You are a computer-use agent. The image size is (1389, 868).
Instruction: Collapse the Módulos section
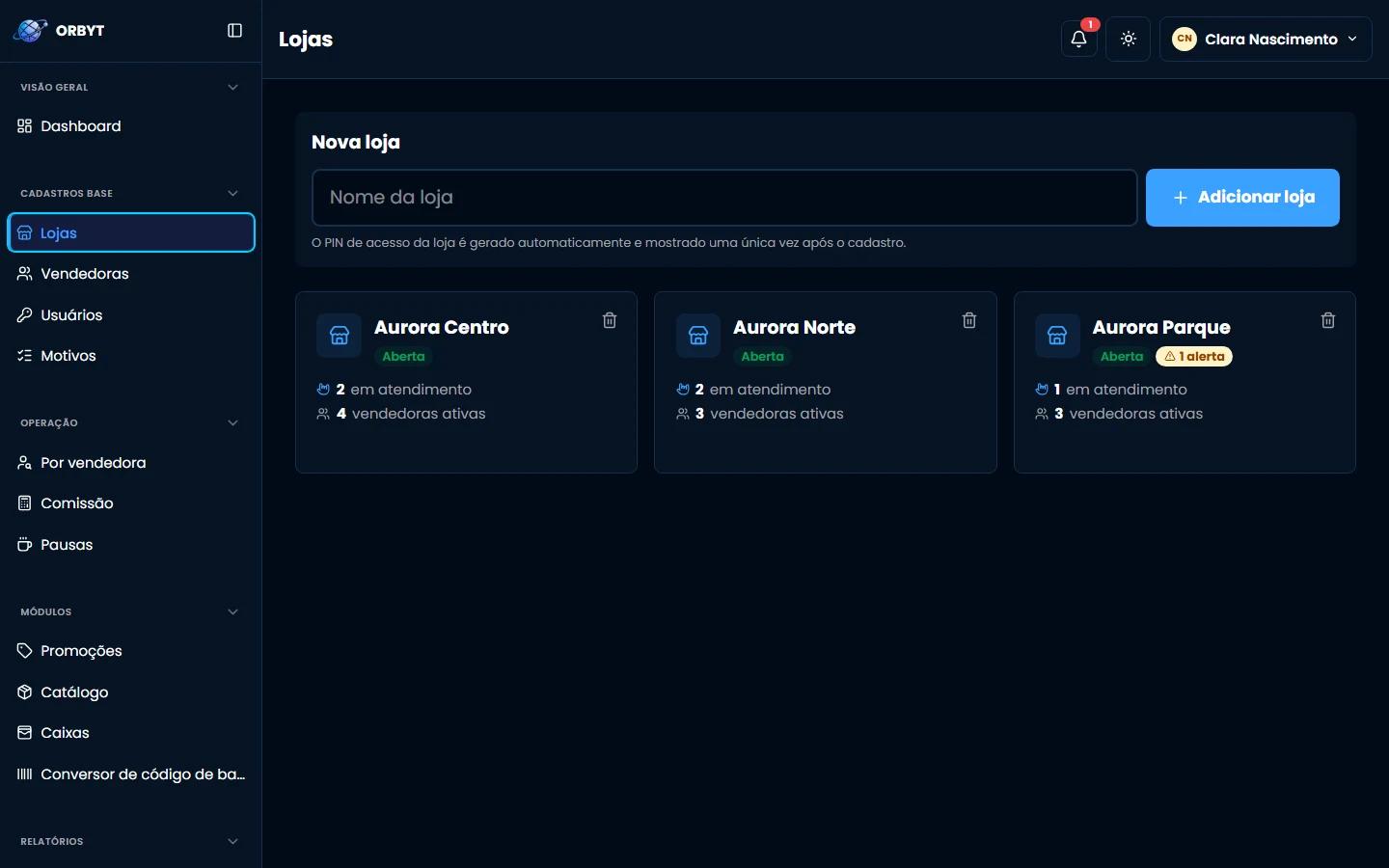[x=232, y=612]
